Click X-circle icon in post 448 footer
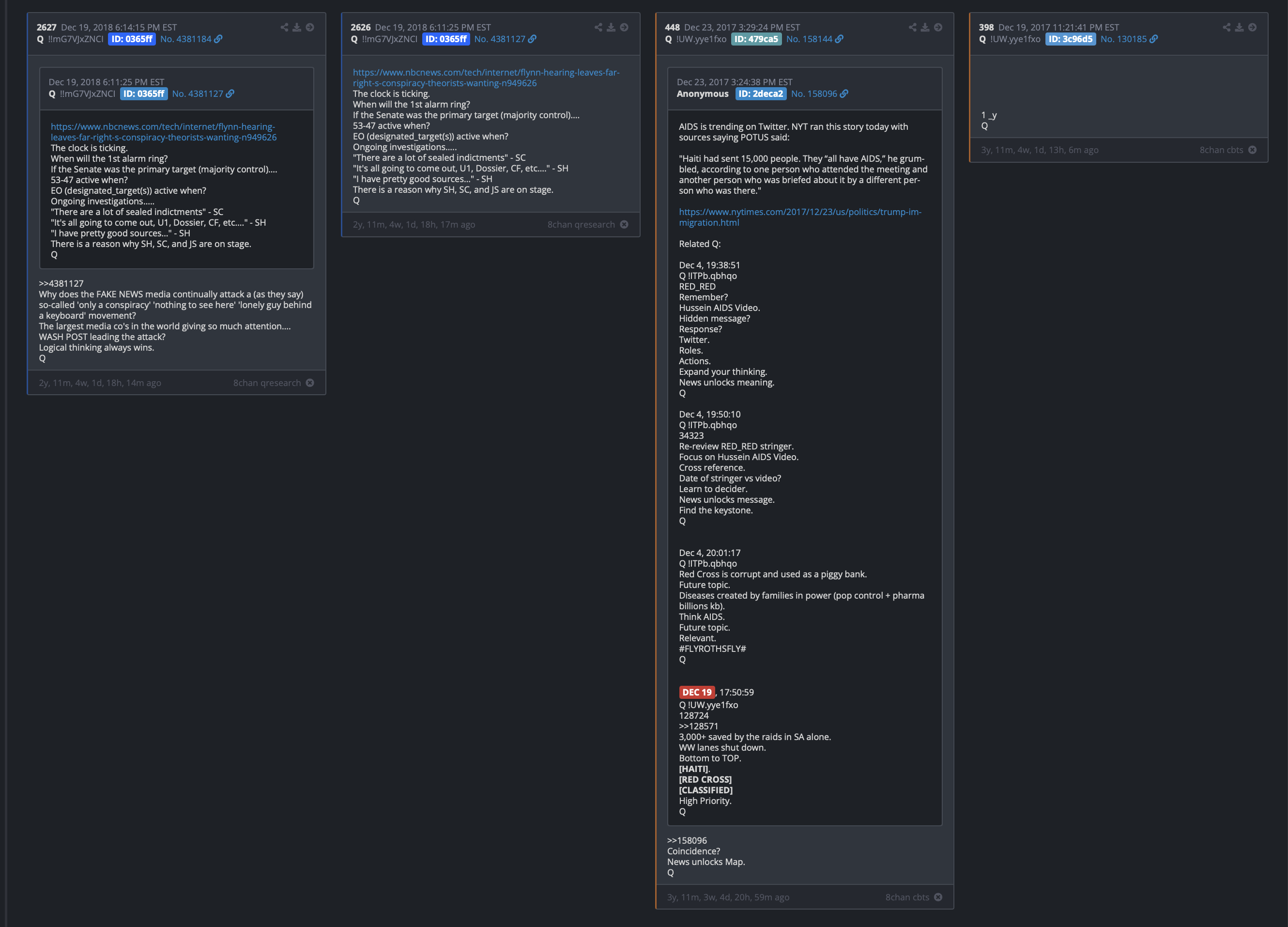 click(937, 897)
